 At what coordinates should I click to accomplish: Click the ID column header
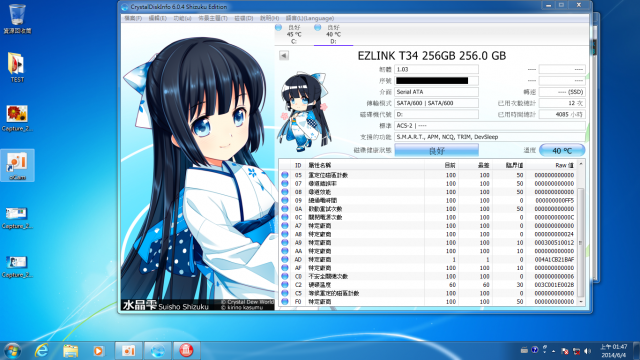[x=298, y=165]
